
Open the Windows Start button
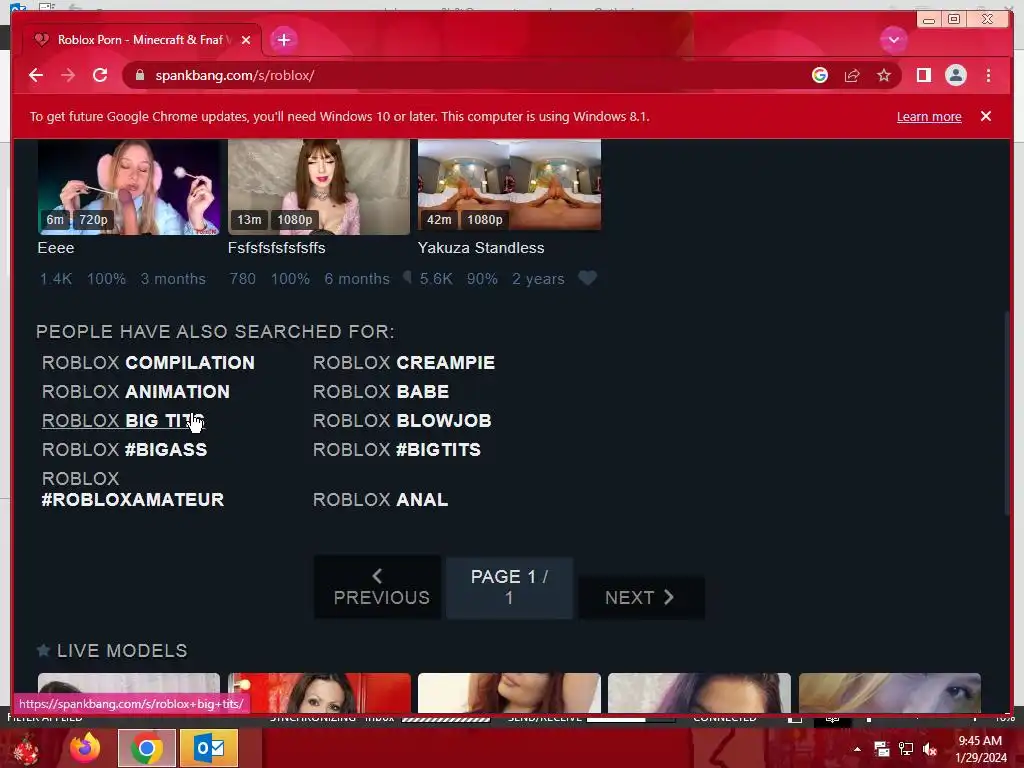tap(25, 749)
